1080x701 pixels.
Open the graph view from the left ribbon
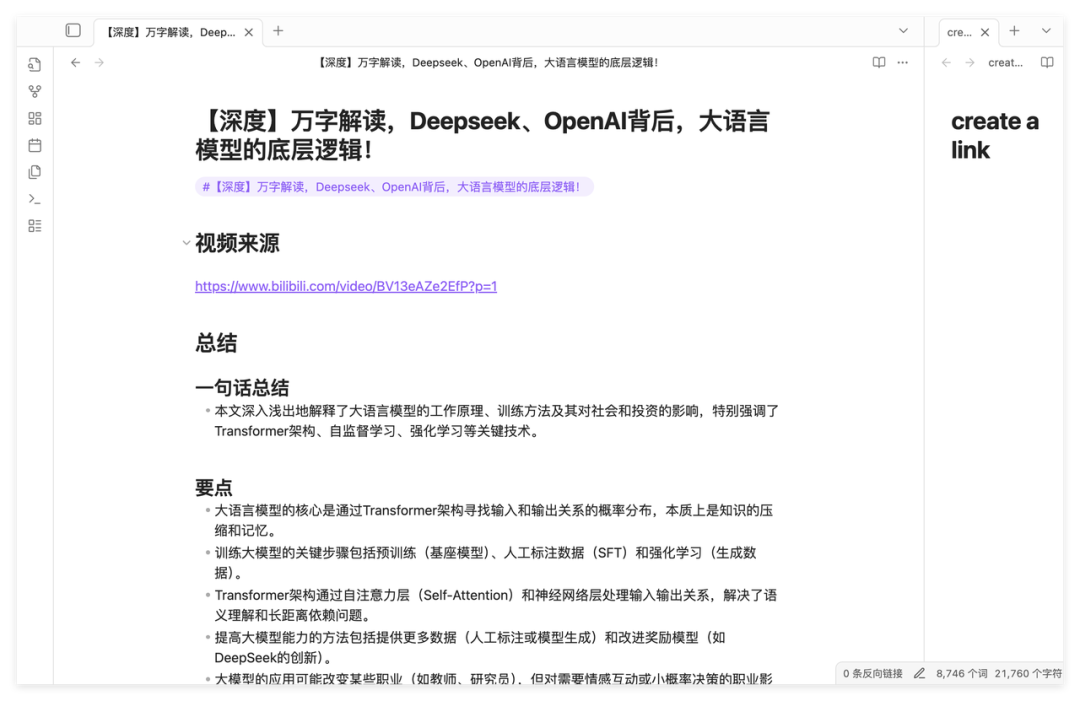[x=34, y=91]
